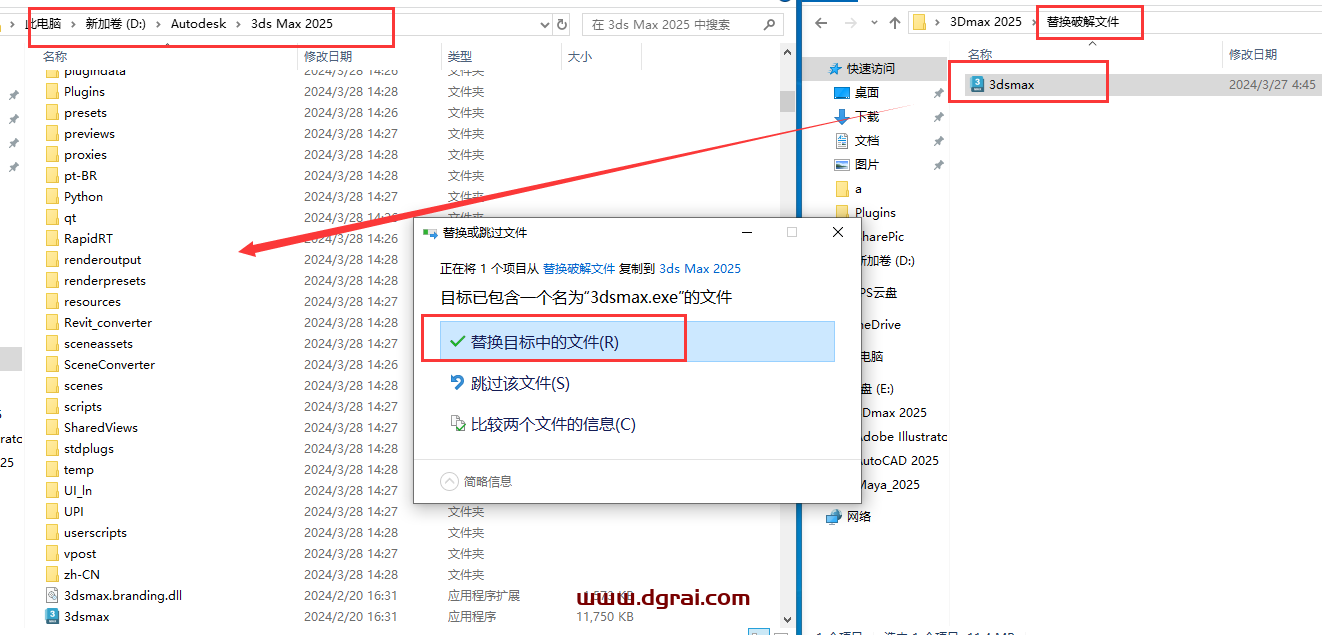Viewport: 1322px width, 635px height.
Task: Click the 3dsmax file icon in right window
Action: (x=977, y=85)
